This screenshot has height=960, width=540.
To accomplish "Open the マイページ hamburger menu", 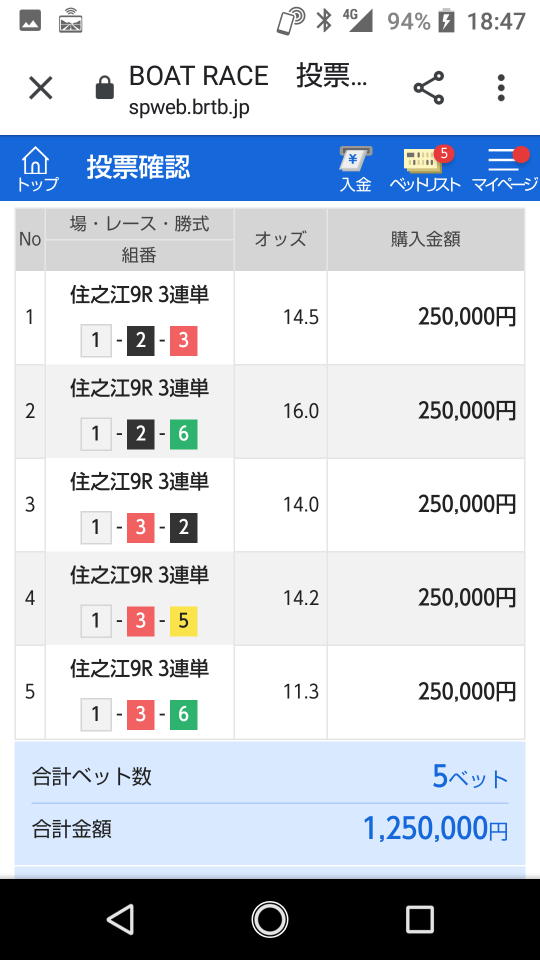I will coord(504,169).
